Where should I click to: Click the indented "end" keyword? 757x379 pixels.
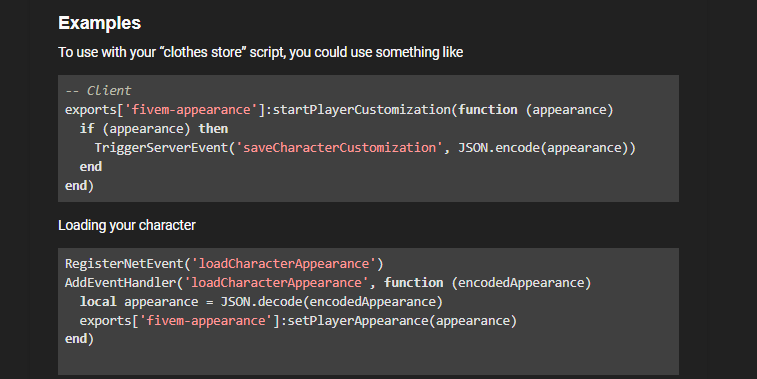coord(91,167)
